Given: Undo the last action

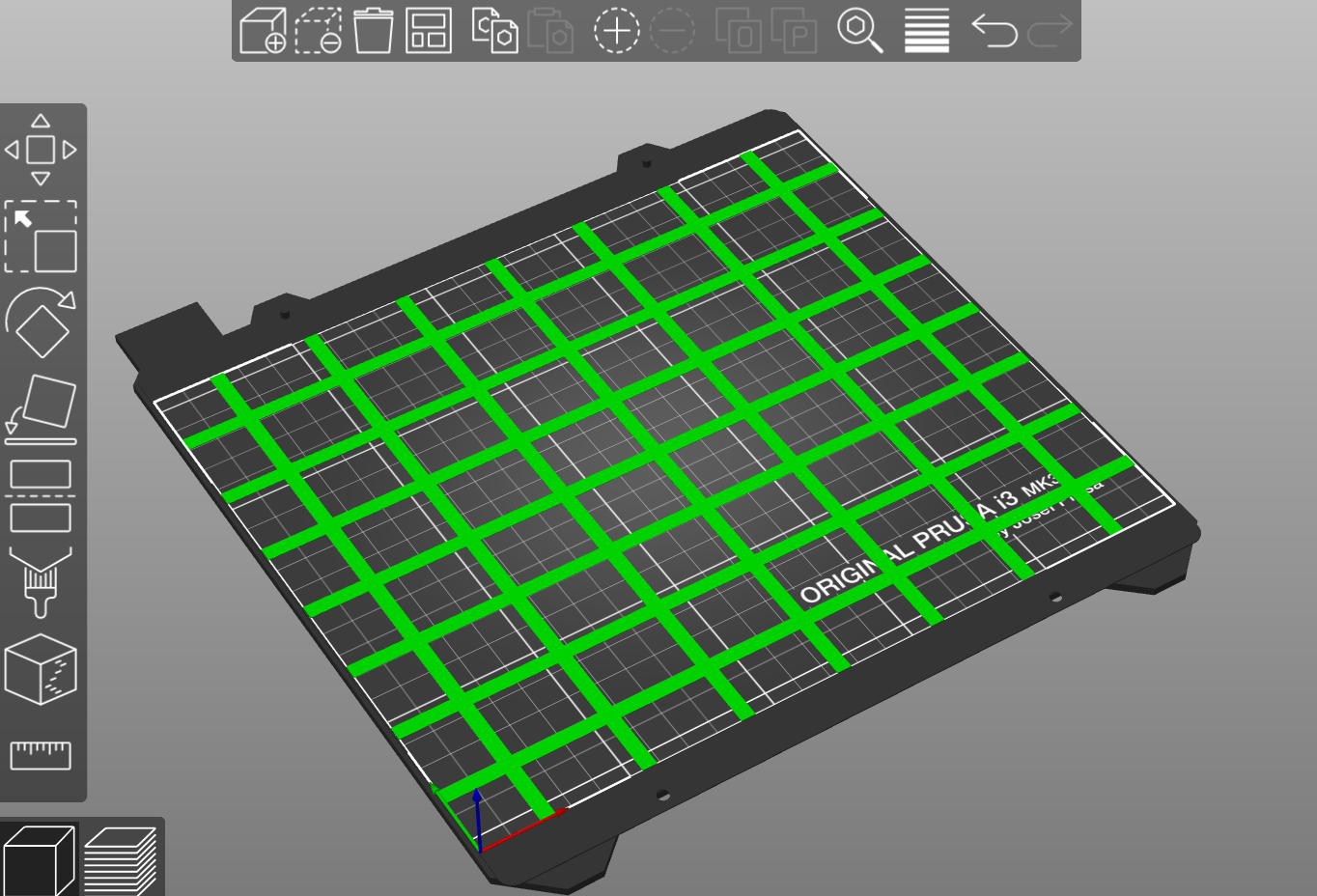Looking at the screenshot, I should 995,31.
